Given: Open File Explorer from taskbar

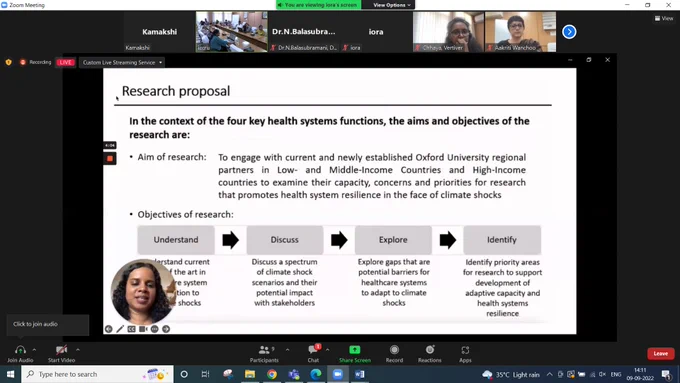Looking at the screenshot, I should (x=250, y=374).
